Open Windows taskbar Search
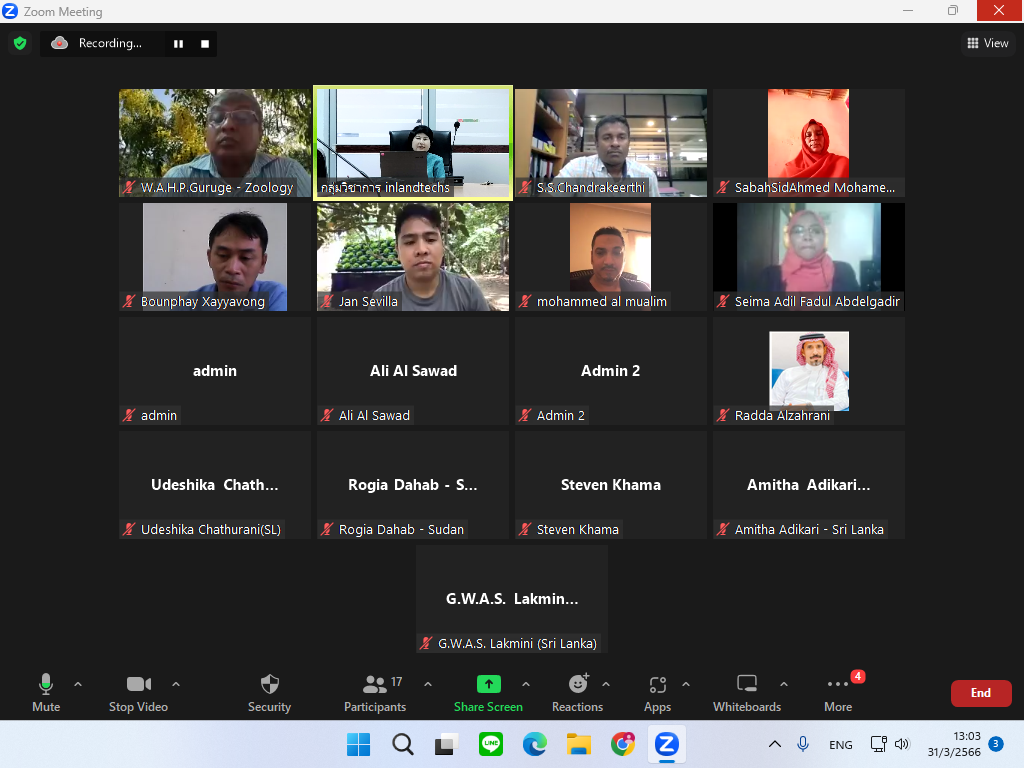Viewport: 1024px width, 768px height. (x=402, y=744)
